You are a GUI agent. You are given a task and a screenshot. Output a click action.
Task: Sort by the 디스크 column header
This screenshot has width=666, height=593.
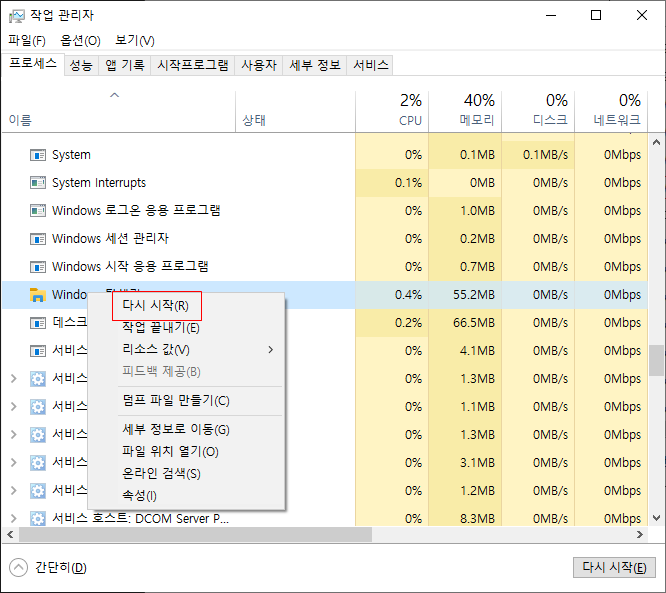coord(538,110)
